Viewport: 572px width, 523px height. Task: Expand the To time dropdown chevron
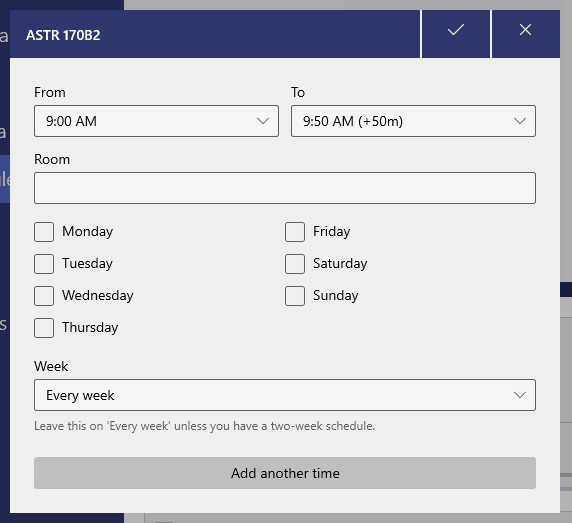[x=519, y=121]
